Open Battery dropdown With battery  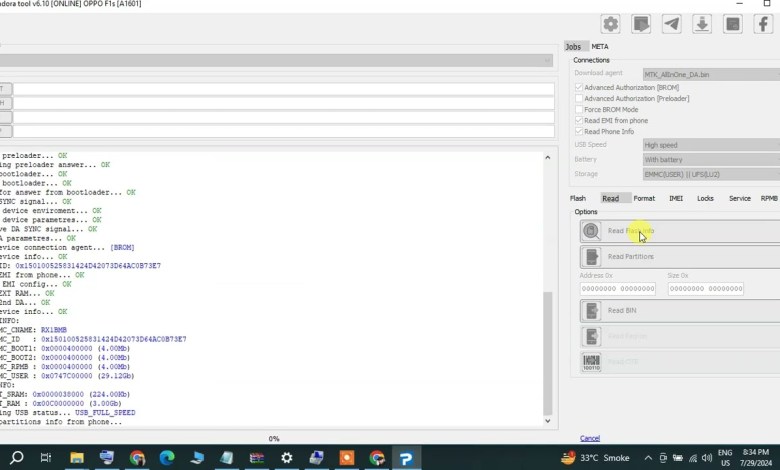click(711, 160)
